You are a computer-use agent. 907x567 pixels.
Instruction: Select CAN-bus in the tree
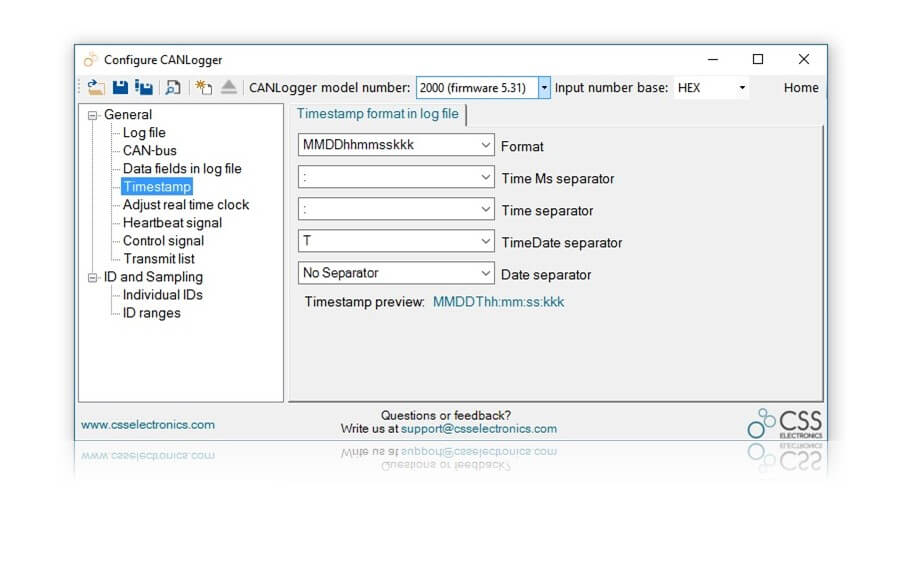(x=150, y=151)
